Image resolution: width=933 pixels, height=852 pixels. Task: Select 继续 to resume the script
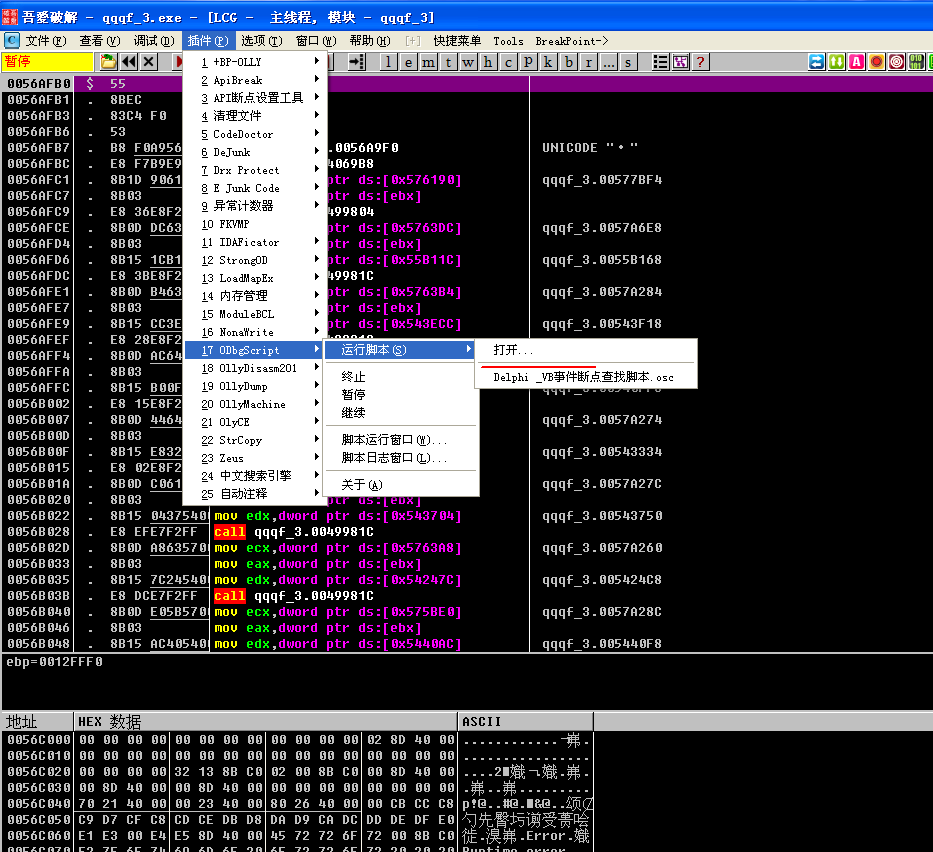401,412
